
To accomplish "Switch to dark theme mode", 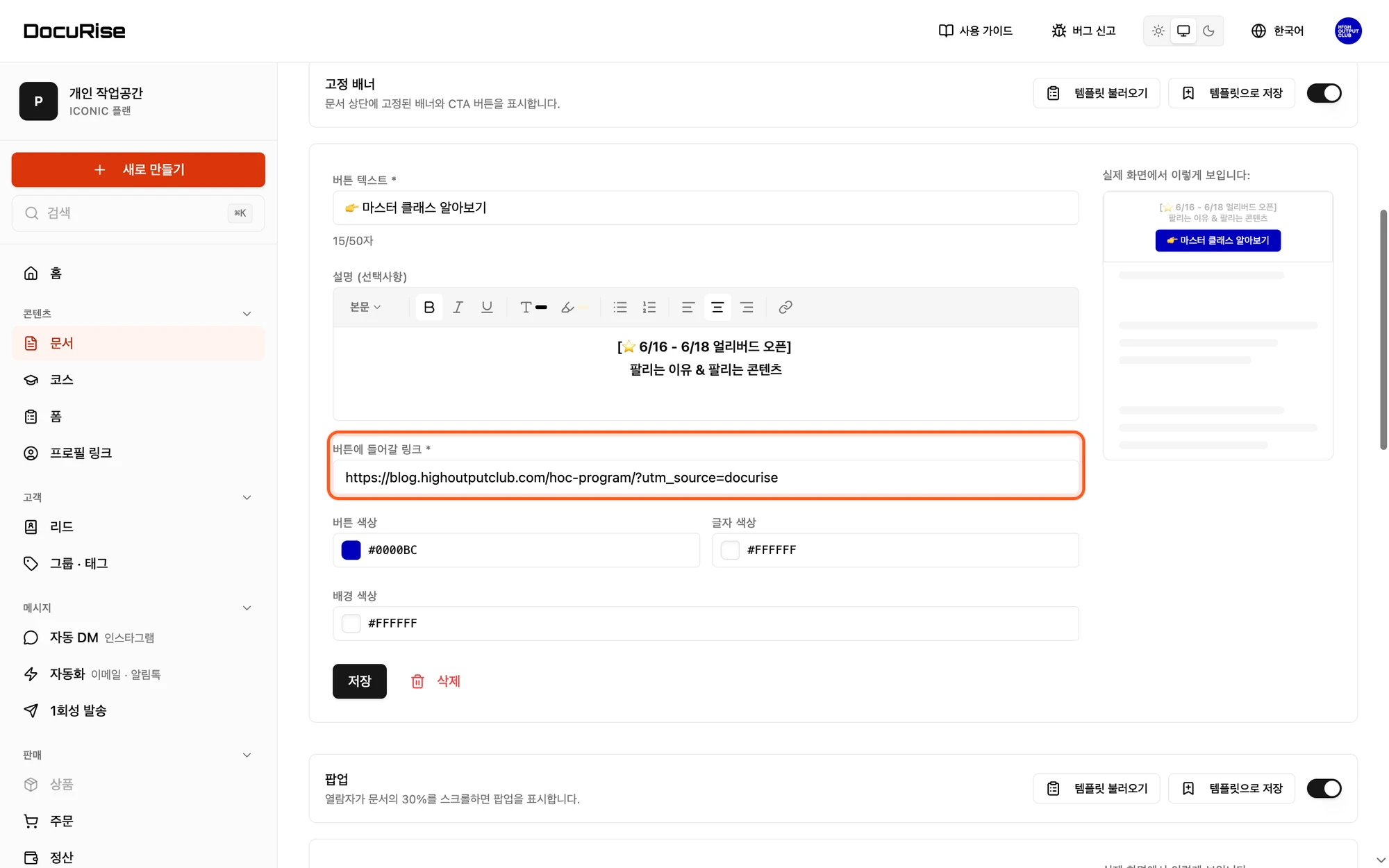I will coord(1208,31).
